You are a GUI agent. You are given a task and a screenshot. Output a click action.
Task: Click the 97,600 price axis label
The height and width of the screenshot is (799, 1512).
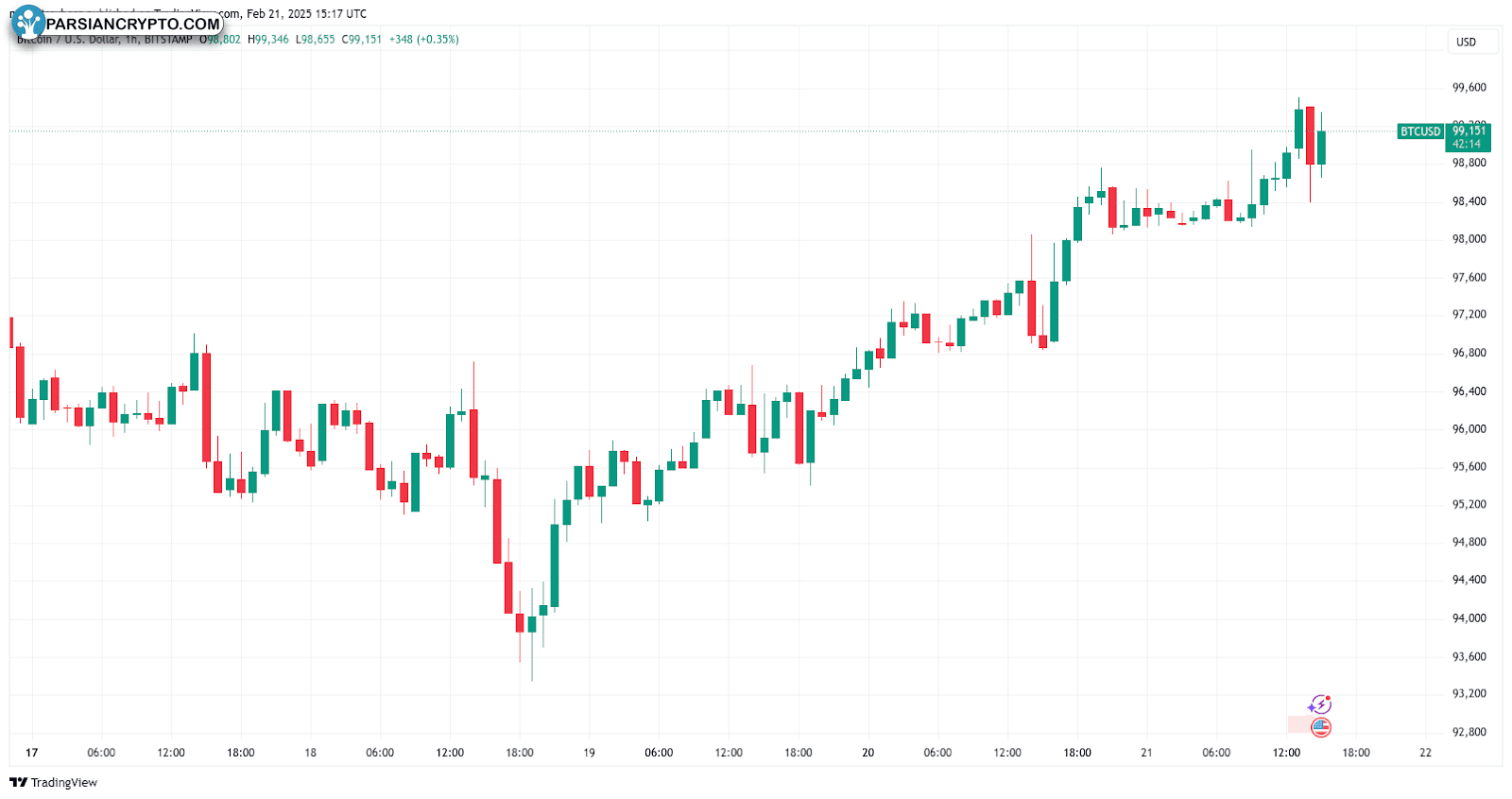tap(1469, 278)
